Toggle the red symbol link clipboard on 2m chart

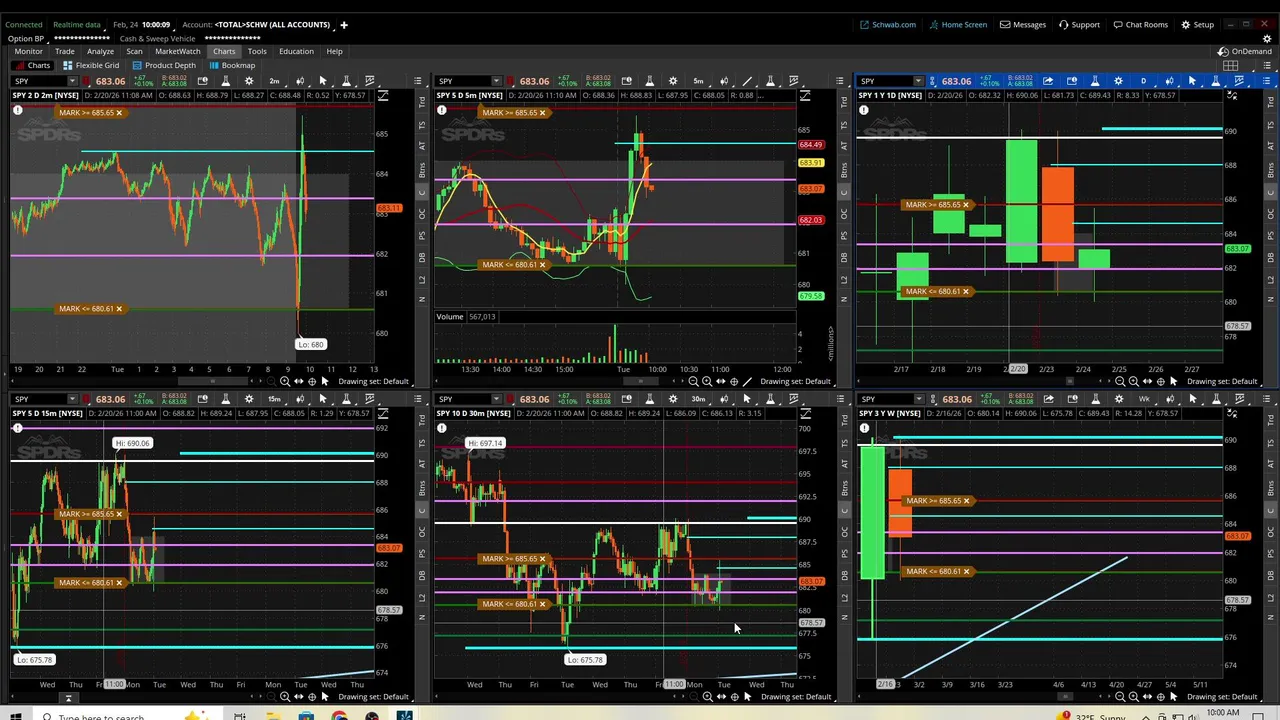[x=86, y=81]
